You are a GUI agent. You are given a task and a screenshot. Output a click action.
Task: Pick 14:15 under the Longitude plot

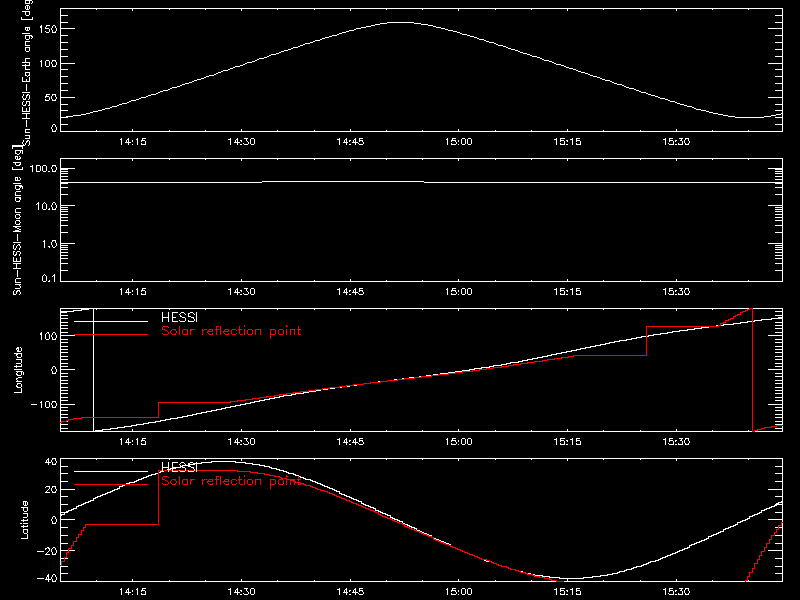click(x=133, y=442)
